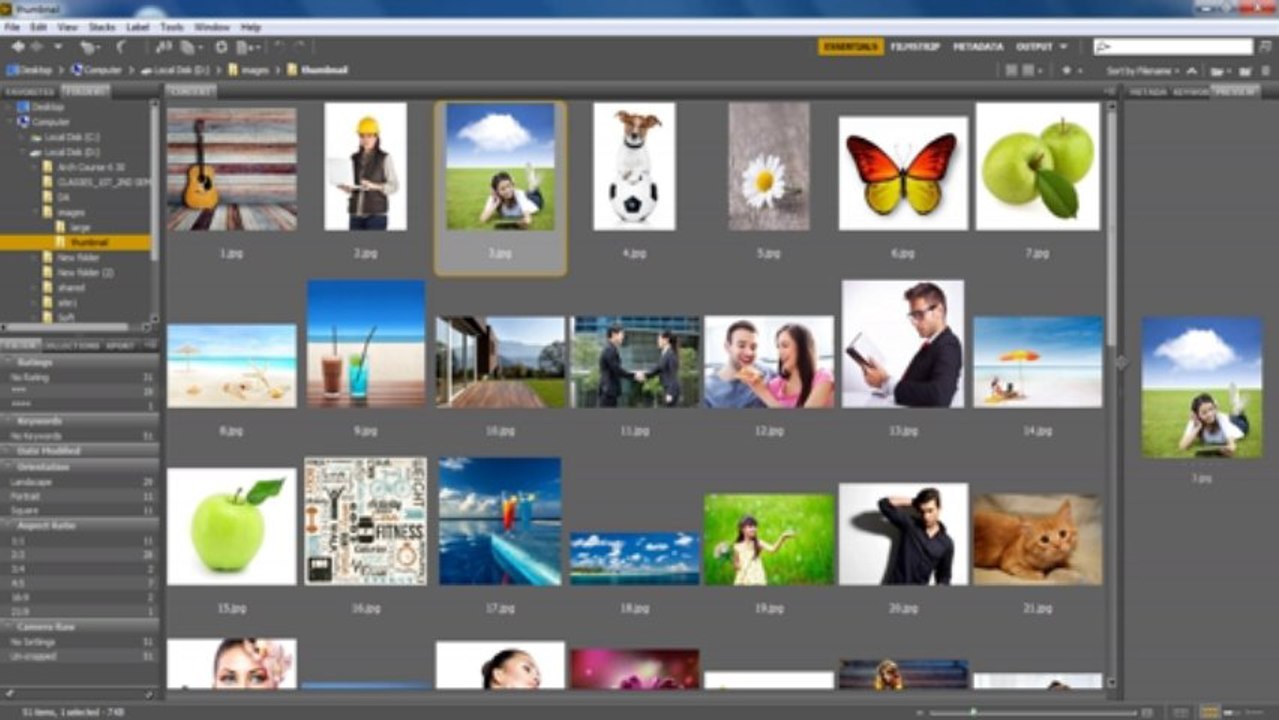Select the images folder in tree

click(x=73, y=212)
